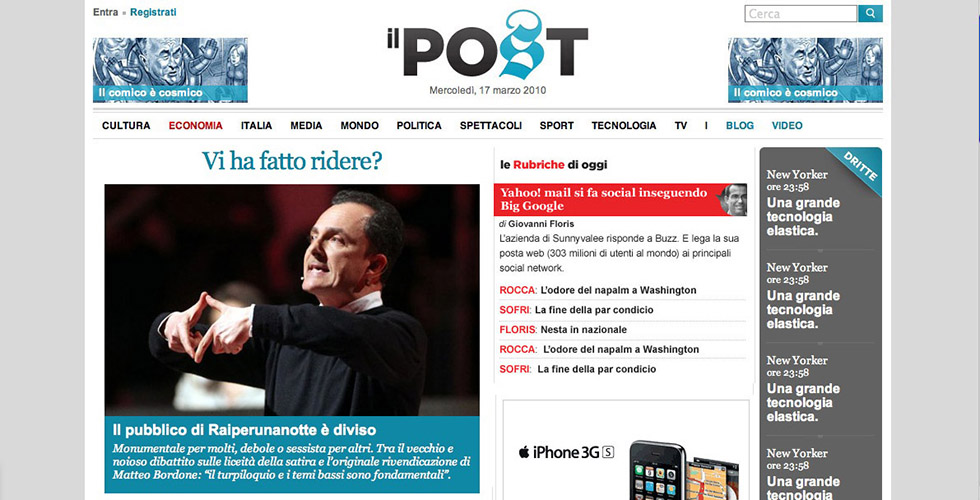Image resolution: width=980 pixels, height=500 pixels.
Task: Click the Entra login link
Action: click(106, 12)
